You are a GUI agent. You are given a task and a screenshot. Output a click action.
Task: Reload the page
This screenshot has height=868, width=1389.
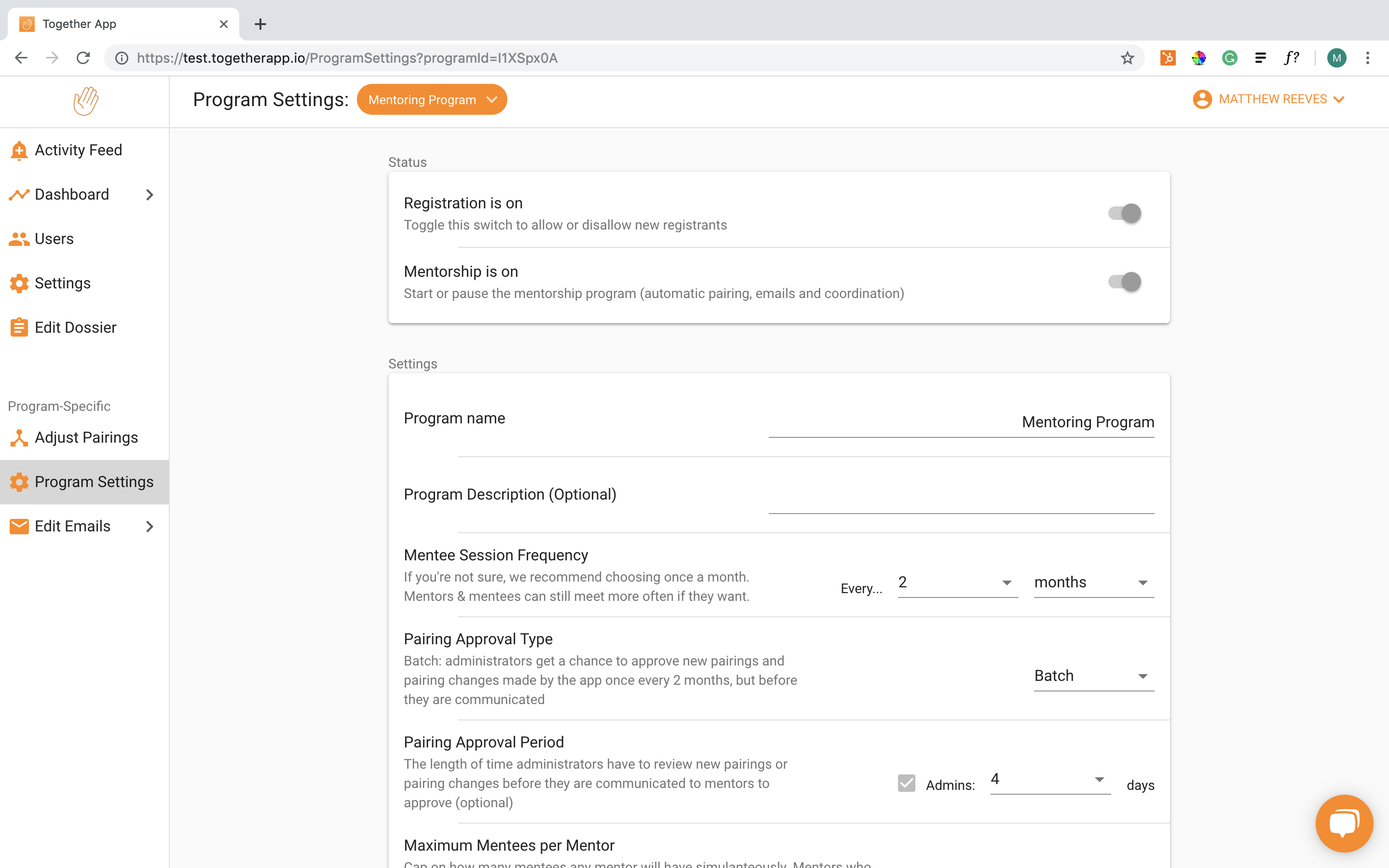[x=83, y=58]
